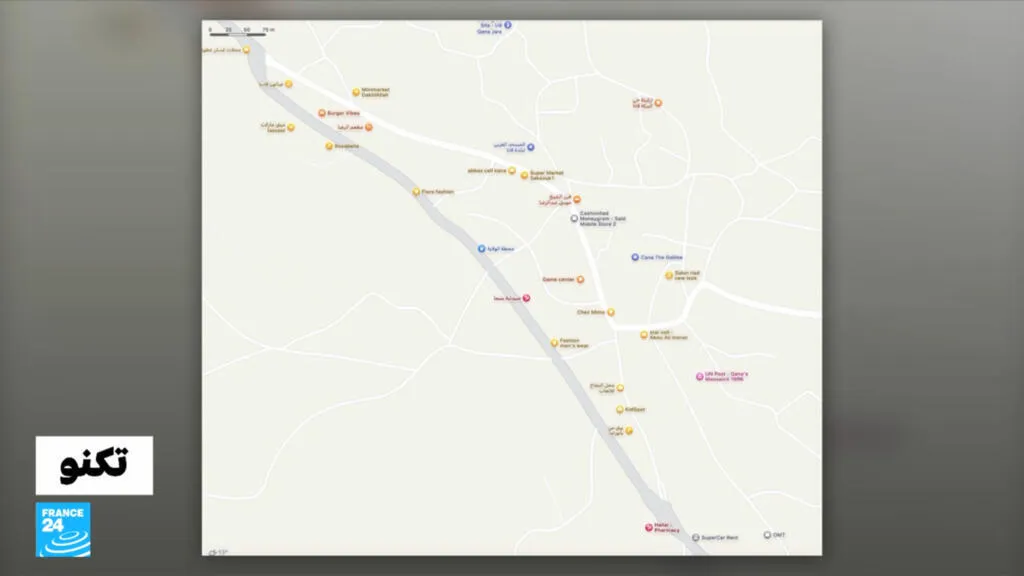Click the Fashion men's wear marker

pyautogui.click(x=554, y=342)
